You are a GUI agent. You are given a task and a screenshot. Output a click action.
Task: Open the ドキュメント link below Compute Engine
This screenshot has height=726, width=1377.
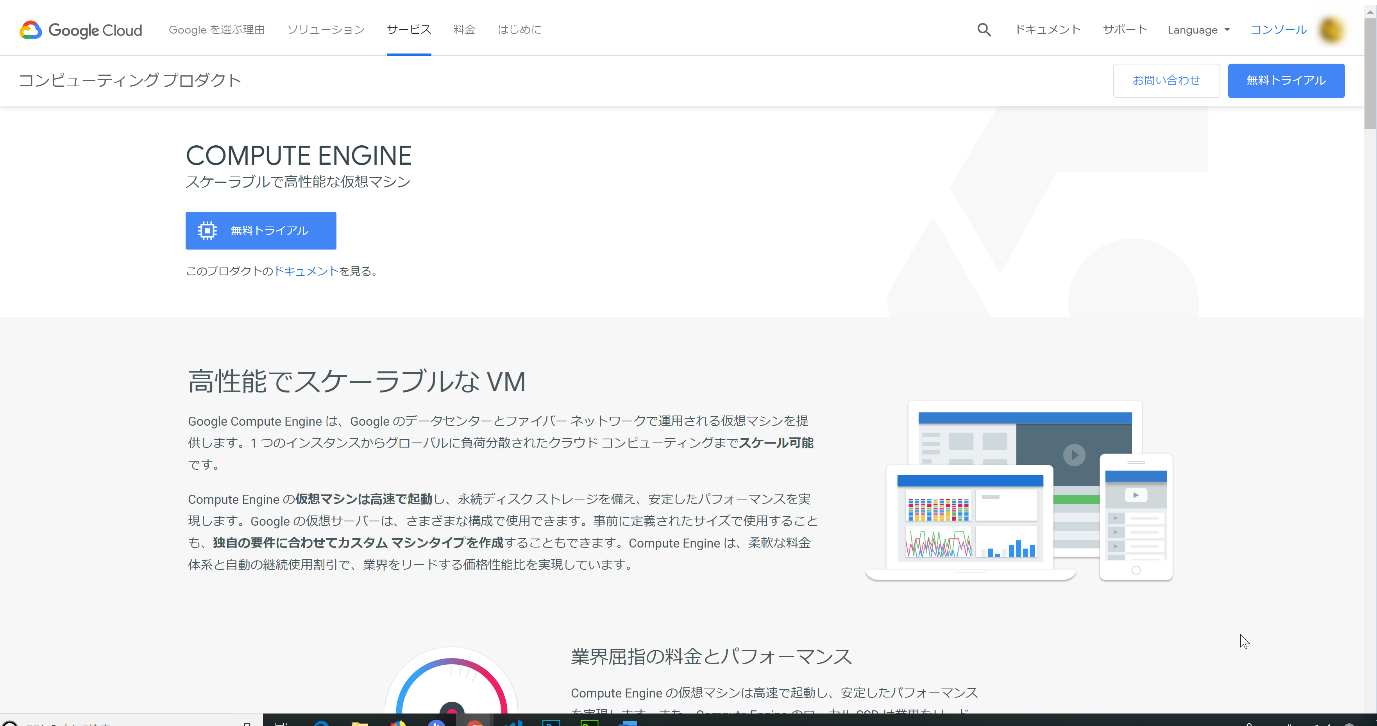(306, 271)
